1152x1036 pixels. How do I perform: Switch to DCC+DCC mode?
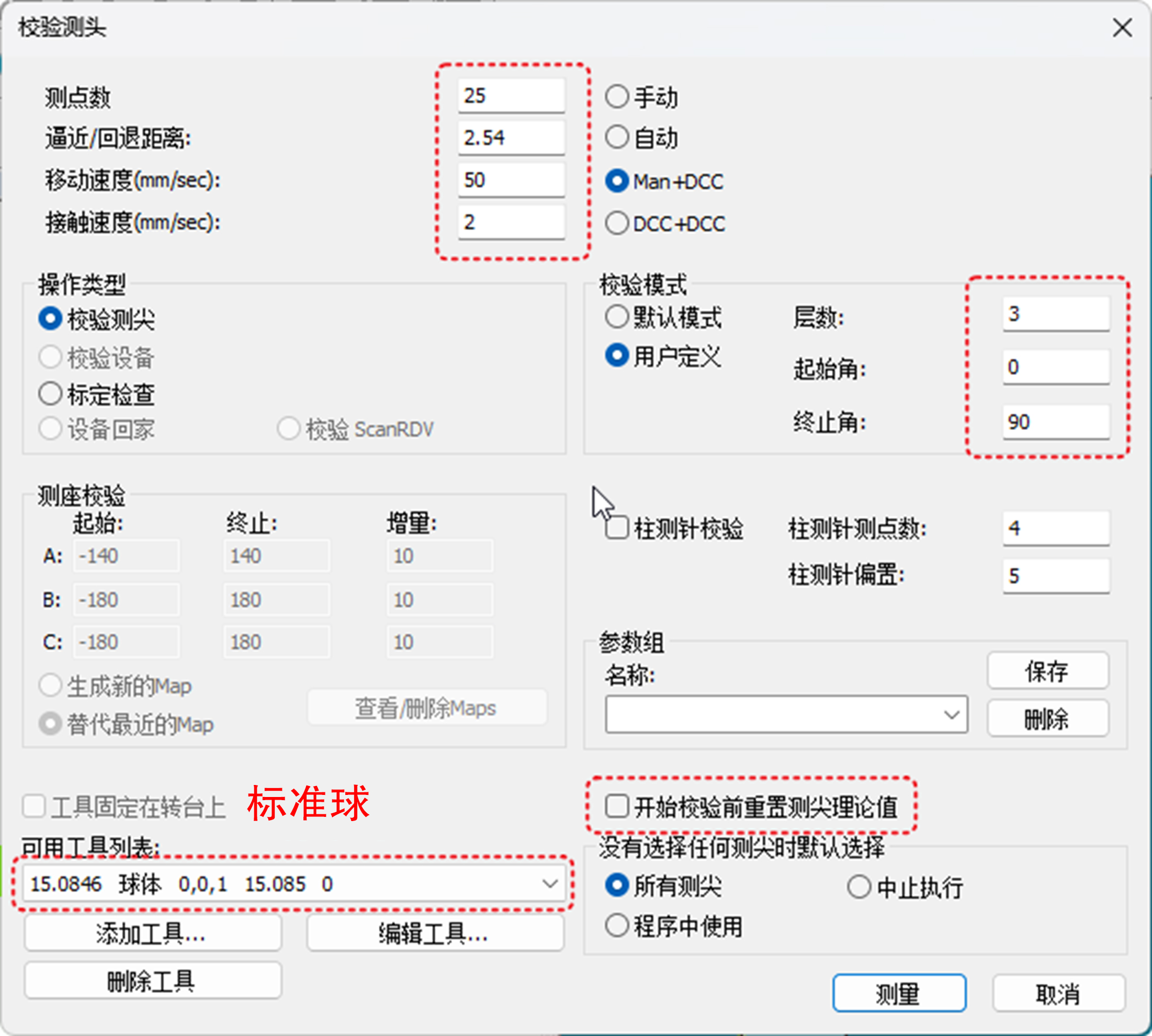pyautogui.click(x=617, y=223)
